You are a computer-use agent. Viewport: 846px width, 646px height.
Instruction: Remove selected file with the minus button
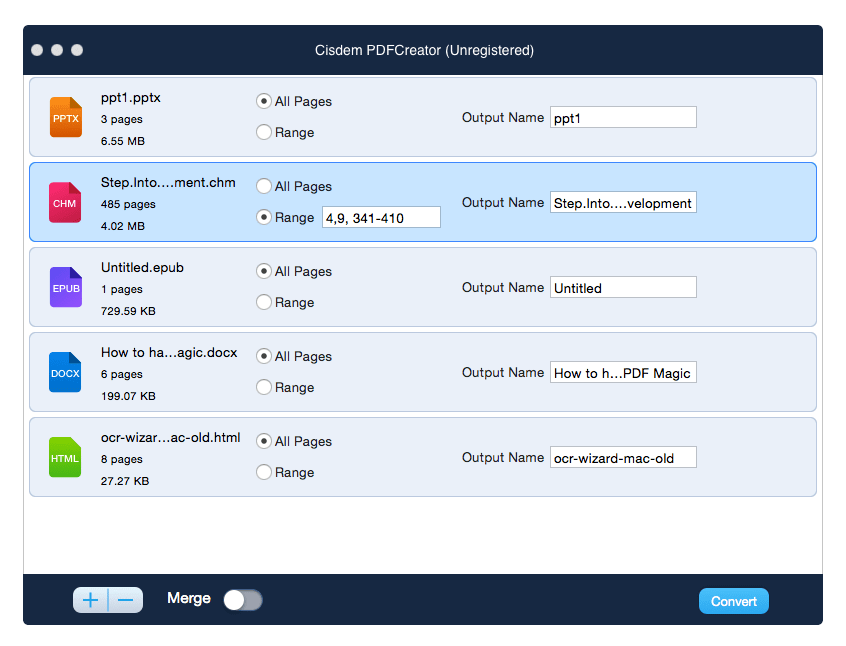[x=126, y=600]
